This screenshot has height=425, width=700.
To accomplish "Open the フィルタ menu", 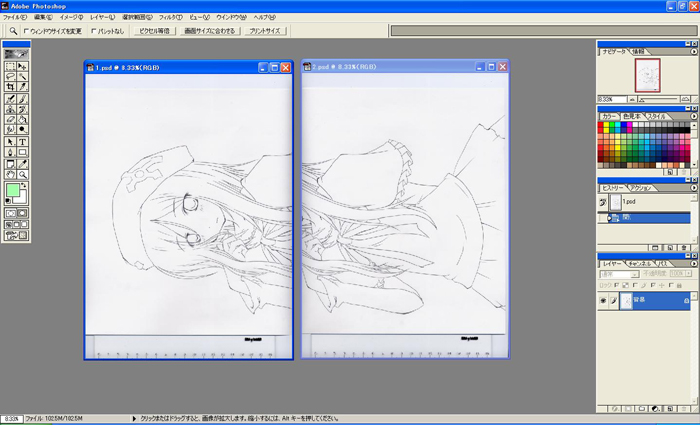I will (171, 17).
